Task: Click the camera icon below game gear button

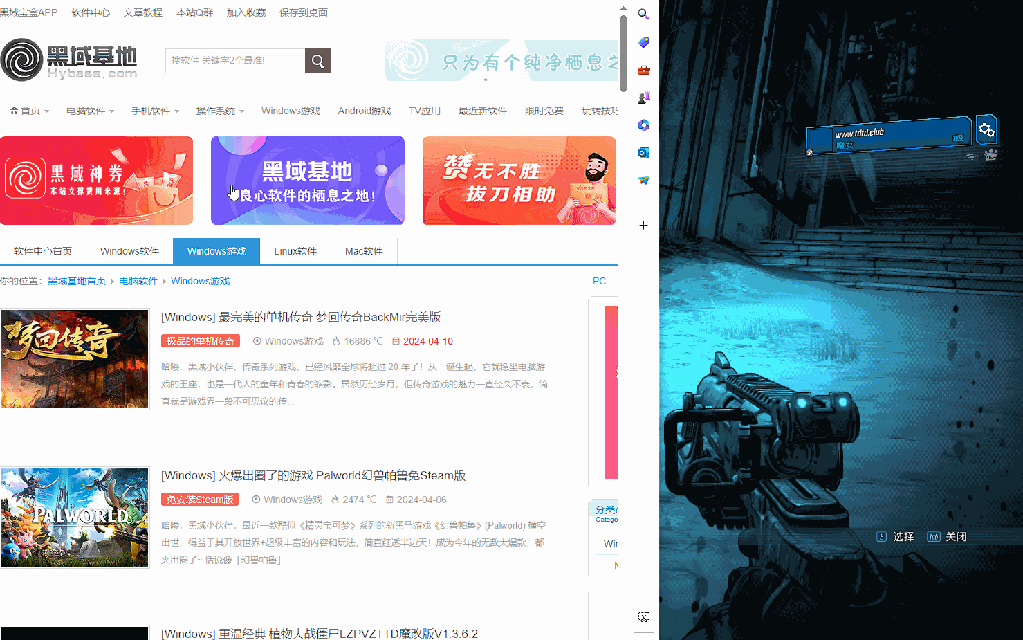Action: tap(991, 155)
